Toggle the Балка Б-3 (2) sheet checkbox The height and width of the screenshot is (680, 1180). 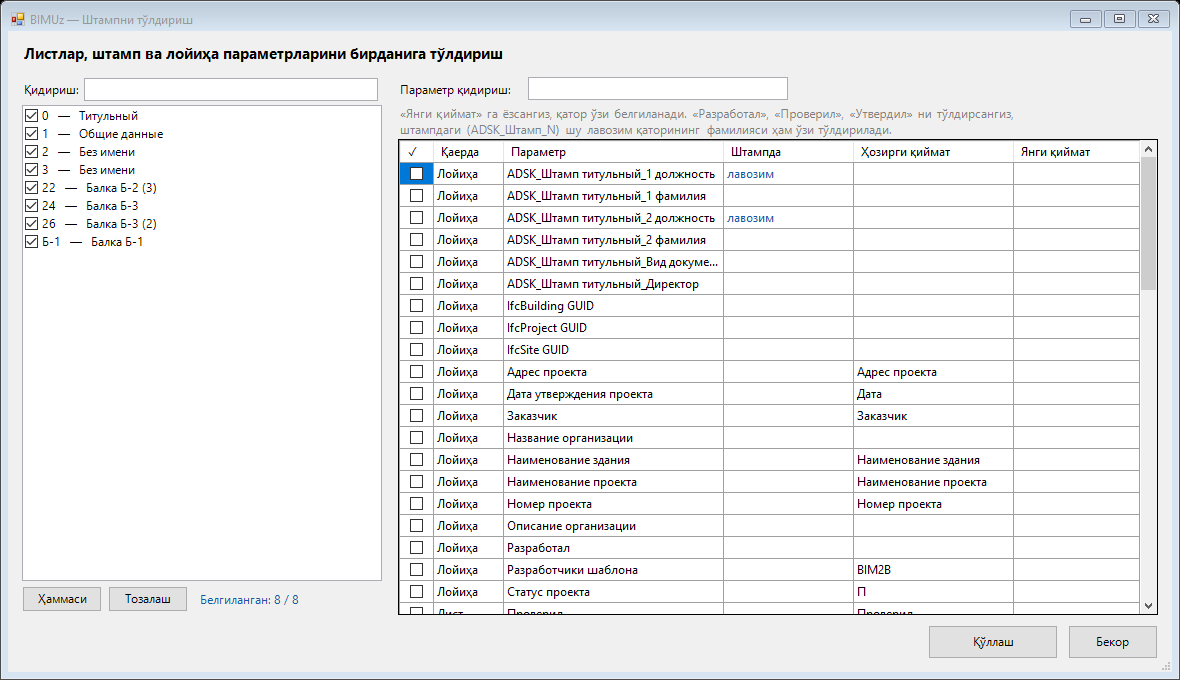32,224
